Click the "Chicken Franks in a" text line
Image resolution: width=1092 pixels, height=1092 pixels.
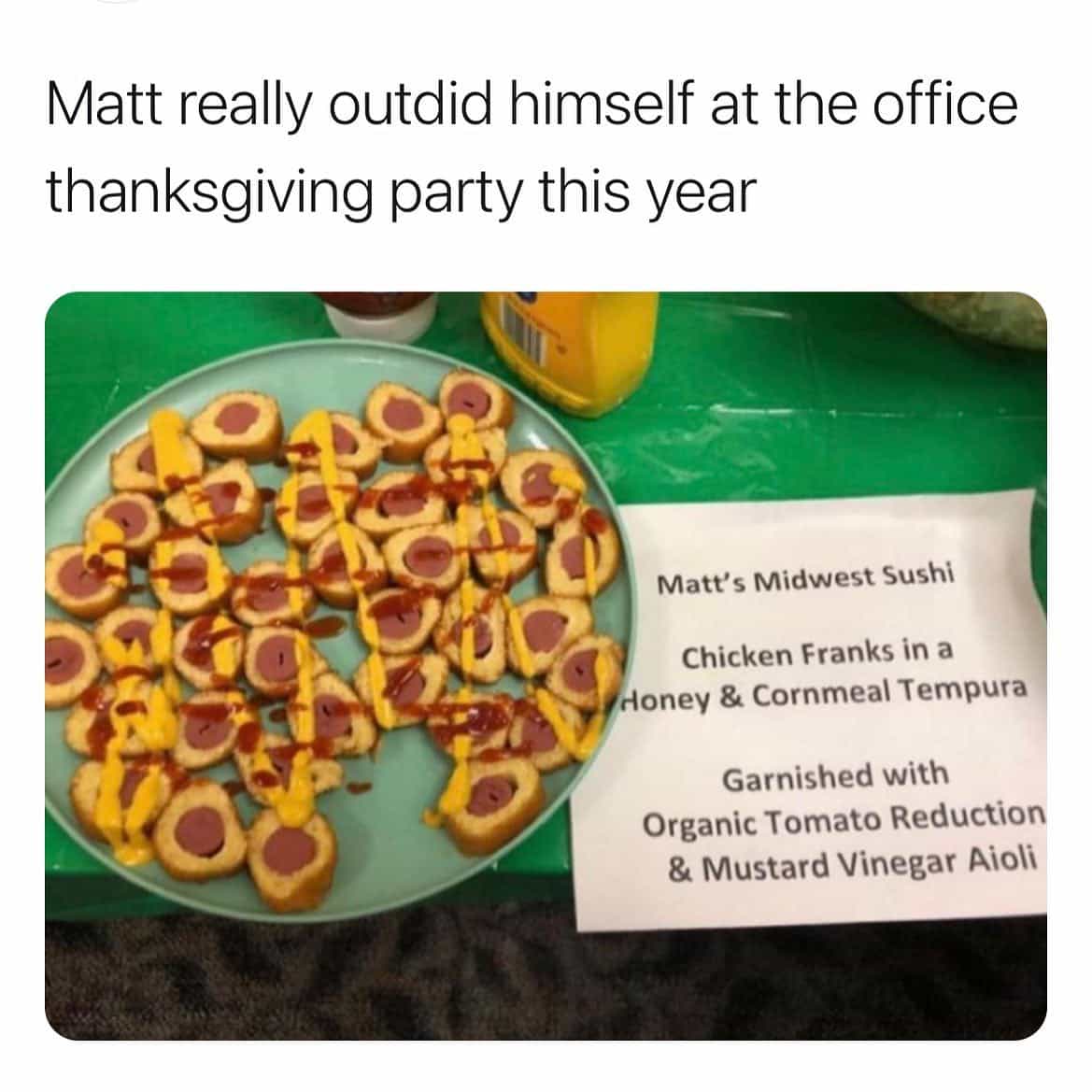tap(817, 654)
